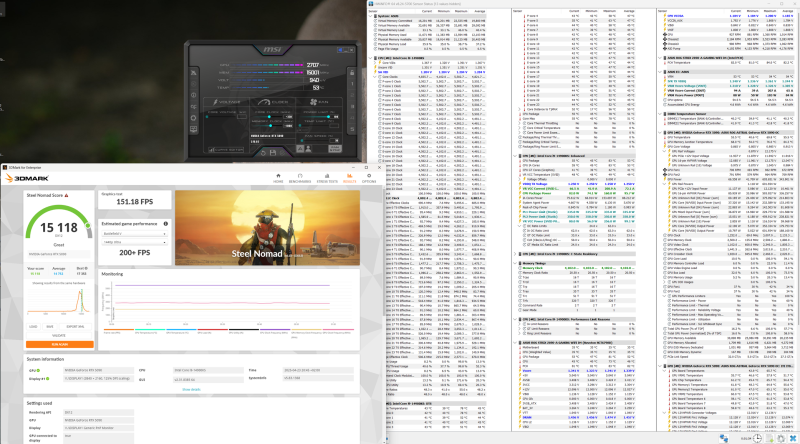
Task: Expand Core Distance to TjMAX row in HWiNFO
Action: click(x=519, y=109)
